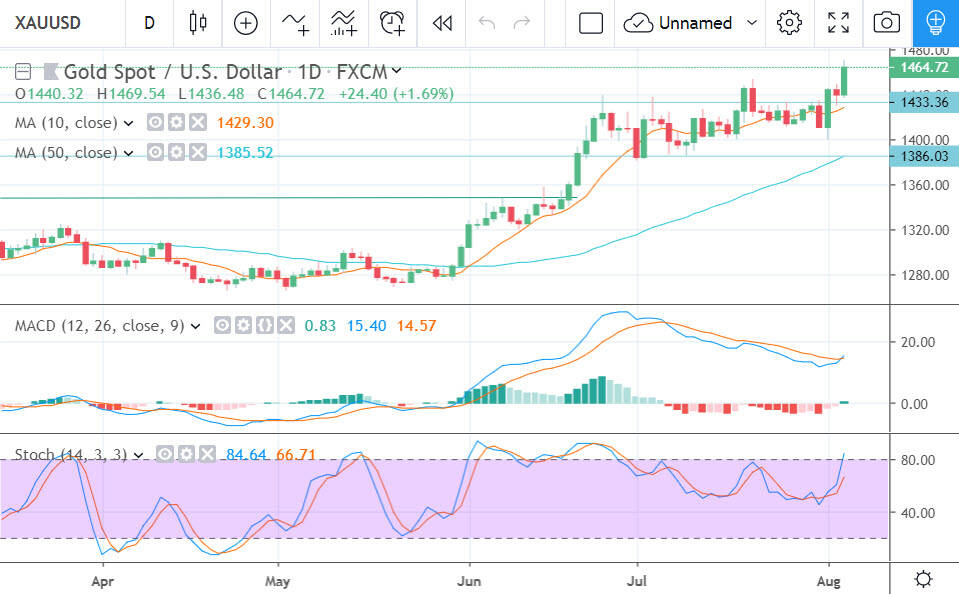Publish an idea with the lightbulb button

point(936,23)
